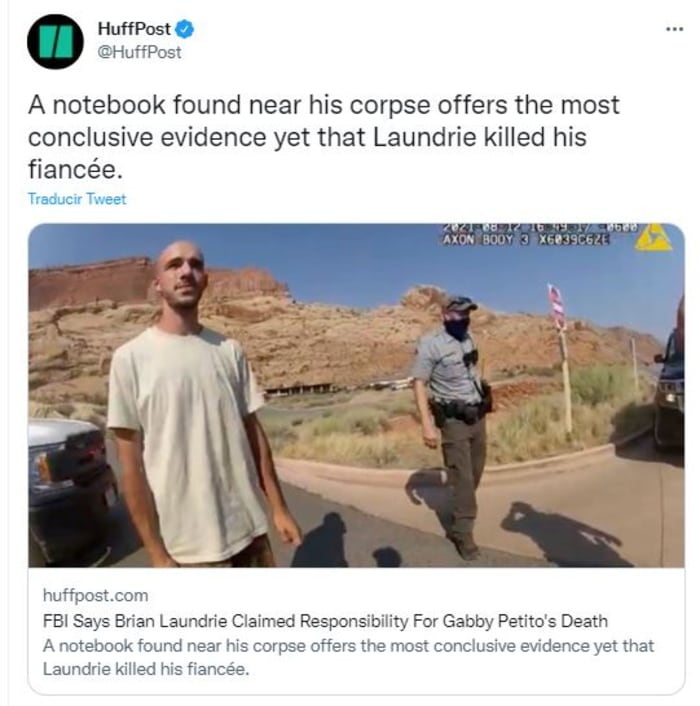Click Traducir Tweet to translate the tweet

[x=77, y=199]
